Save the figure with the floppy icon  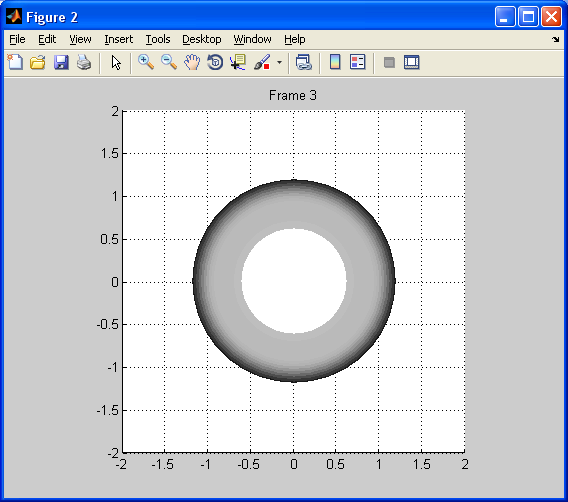point(61,62)
